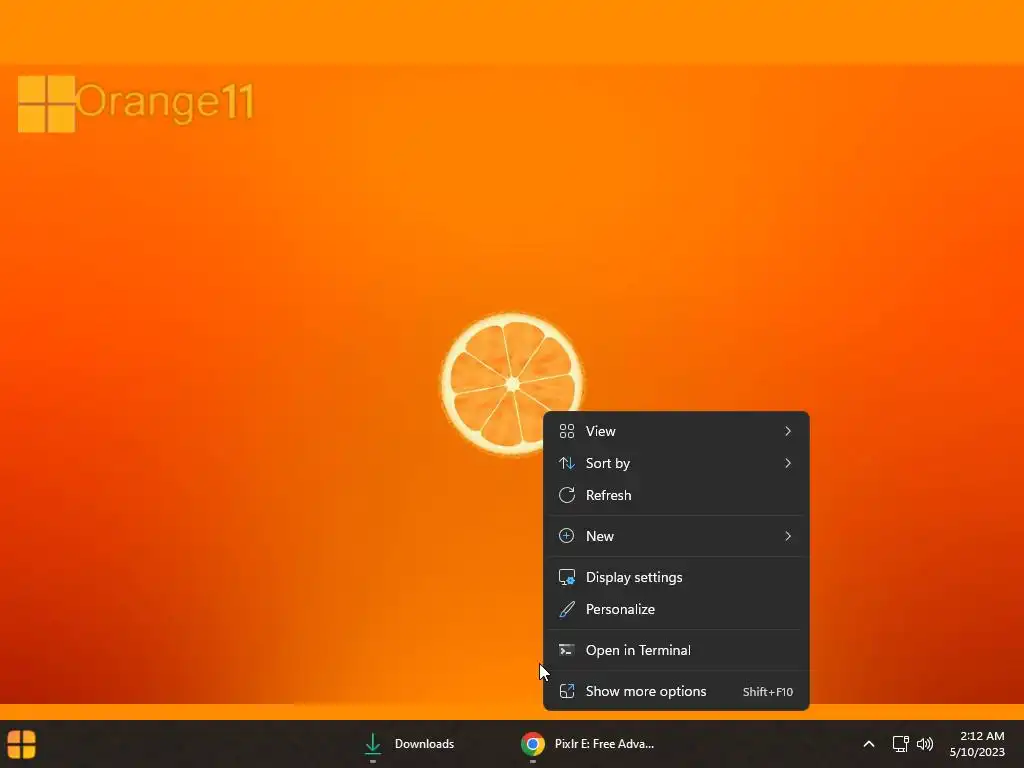Click the Show more options icon
The image size is (1024, 768).
[x=567, y=692]
